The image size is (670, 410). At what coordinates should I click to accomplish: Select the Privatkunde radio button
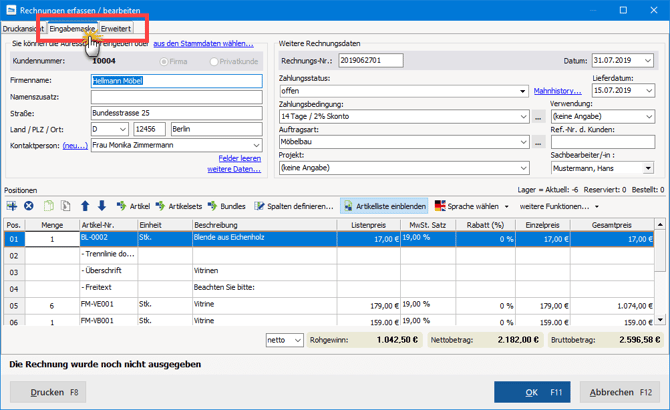215,62
